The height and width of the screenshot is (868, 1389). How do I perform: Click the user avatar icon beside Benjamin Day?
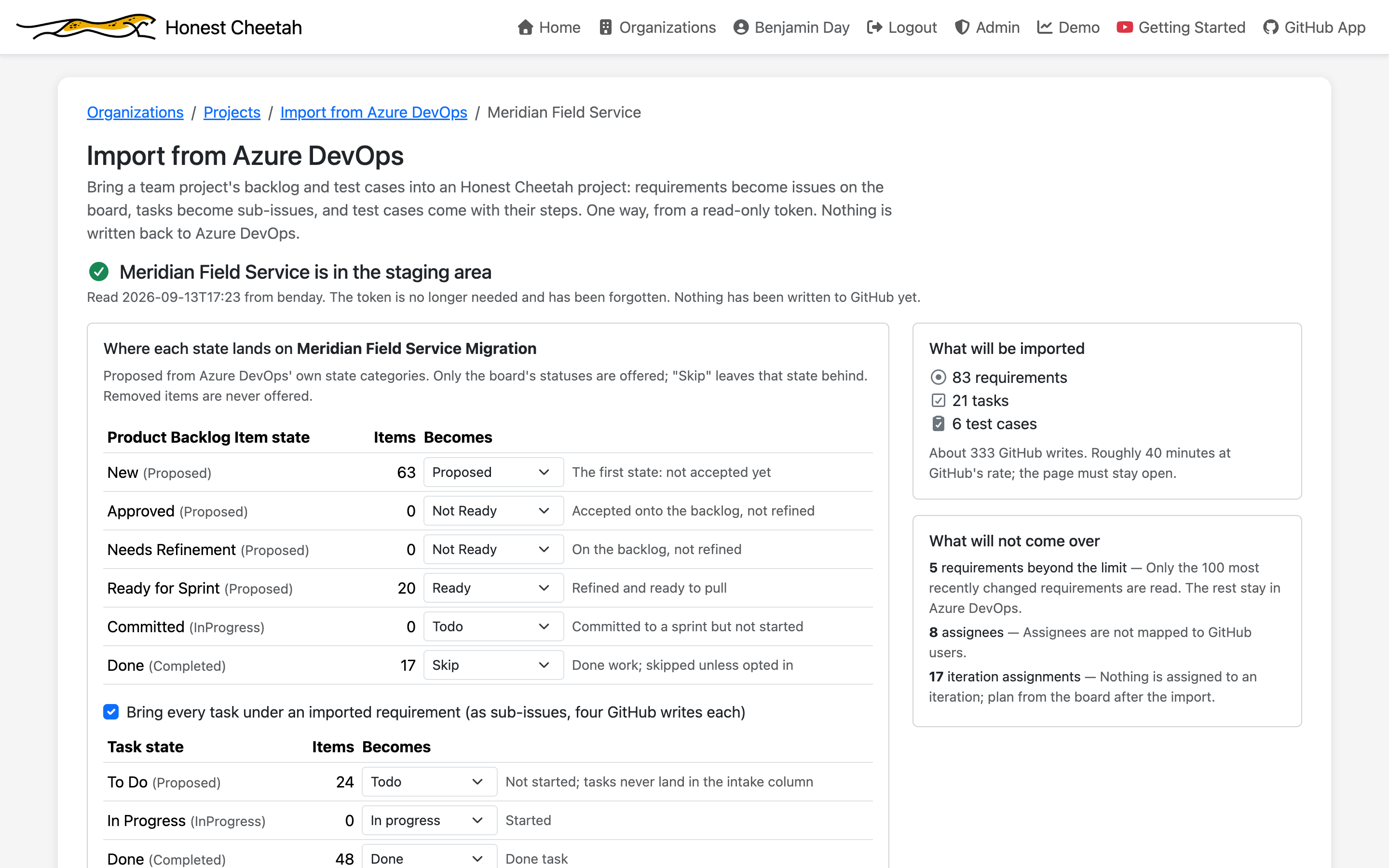(741, 27)
